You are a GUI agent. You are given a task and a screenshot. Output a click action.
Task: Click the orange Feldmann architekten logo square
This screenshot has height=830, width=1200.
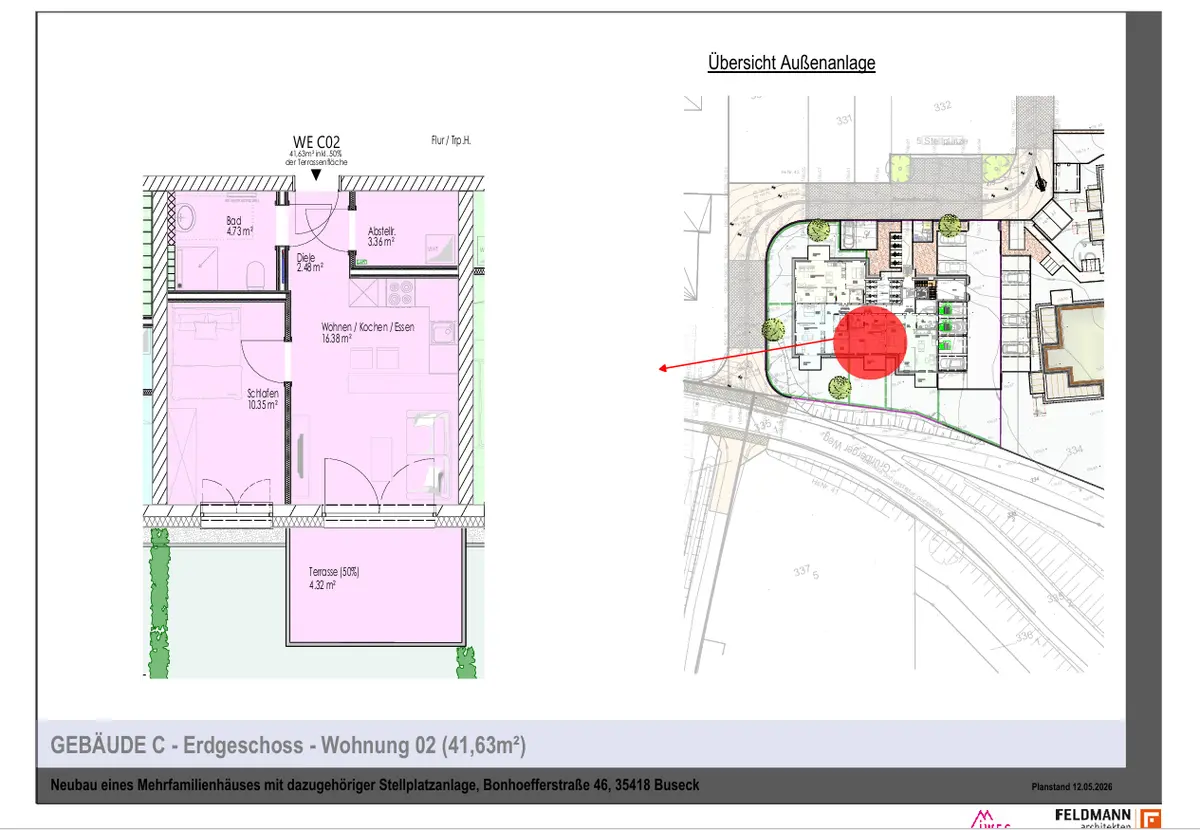point(1152,819)
